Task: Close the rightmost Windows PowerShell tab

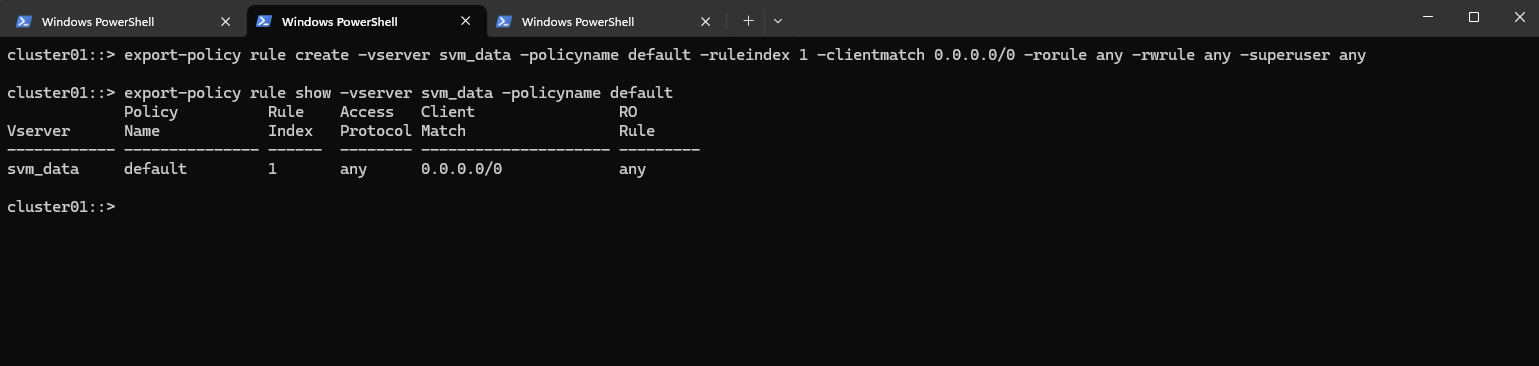Action: pyautogui.click(x=706, y=21)
